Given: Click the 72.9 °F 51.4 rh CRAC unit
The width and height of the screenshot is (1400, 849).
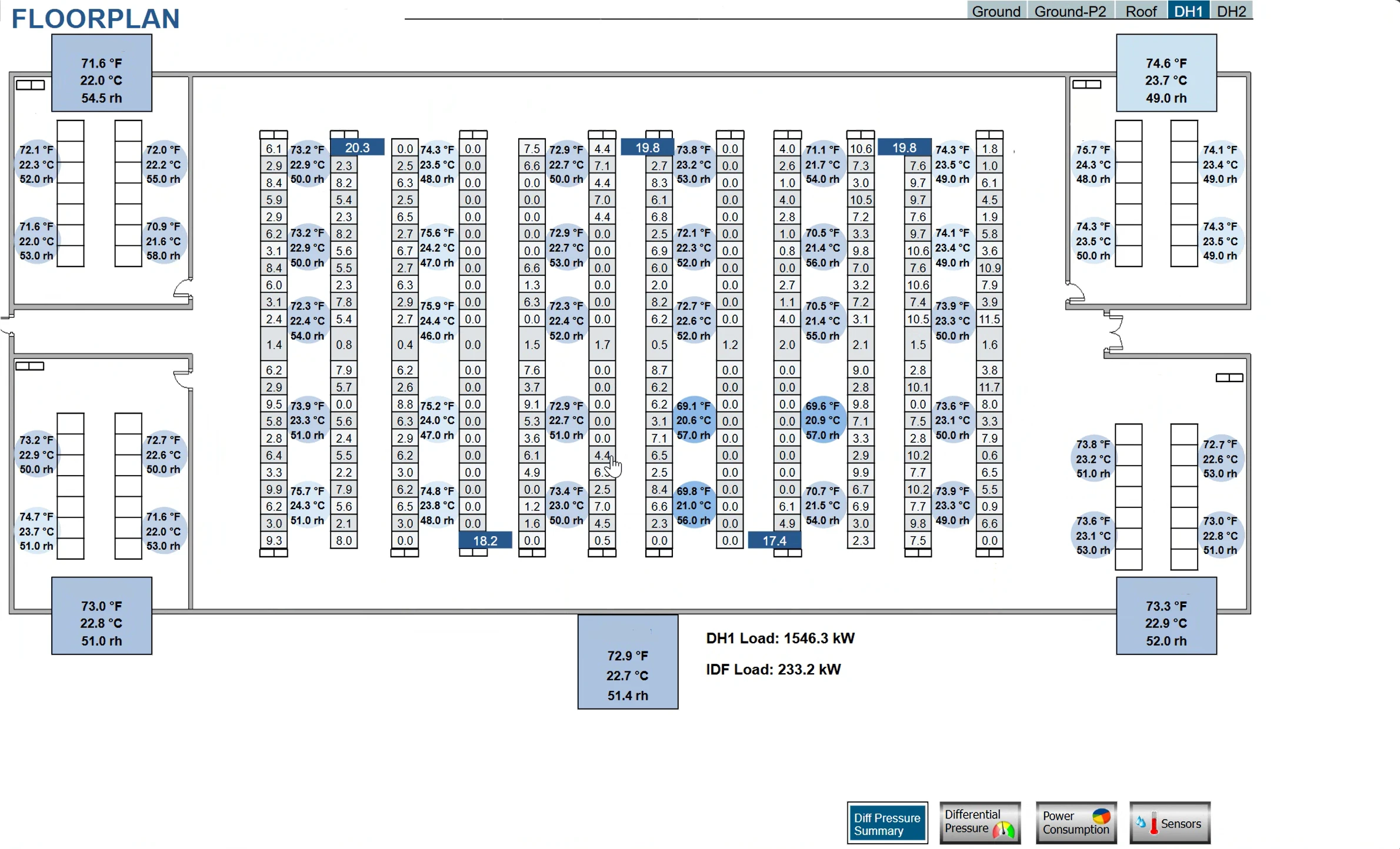Looking at the screenshot, I should [x=628, y=662].
